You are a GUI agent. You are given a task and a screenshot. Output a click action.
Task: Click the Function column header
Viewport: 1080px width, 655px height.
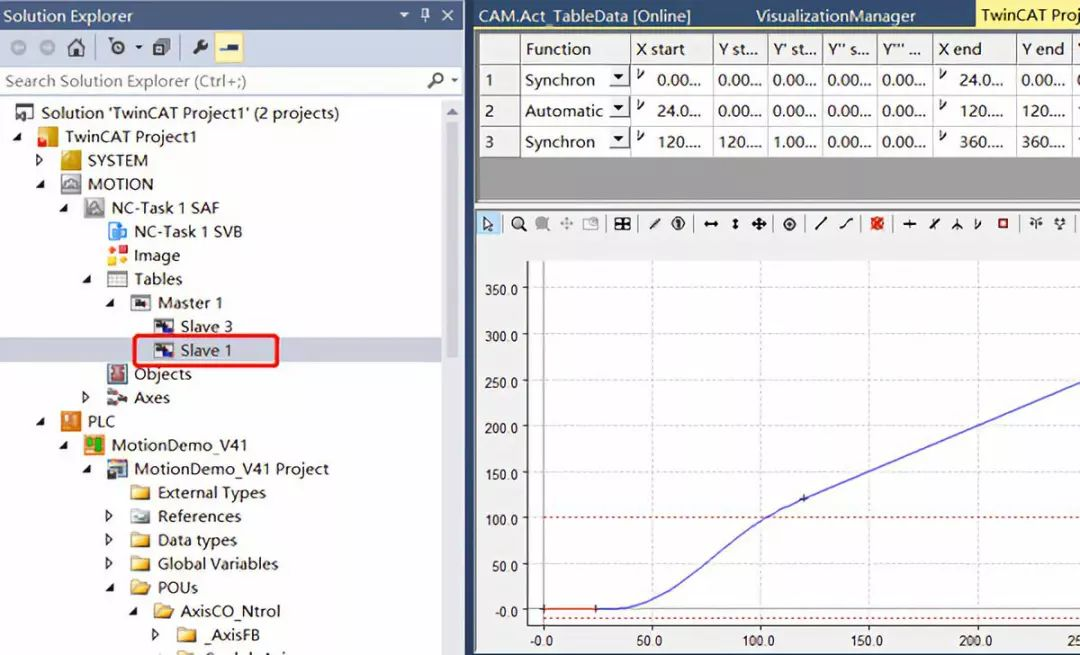pos(574,49)
